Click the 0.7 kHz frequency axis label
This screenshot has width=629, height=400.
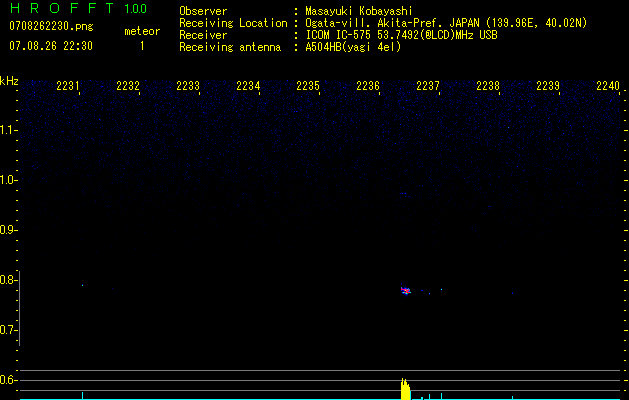(8, 330)
